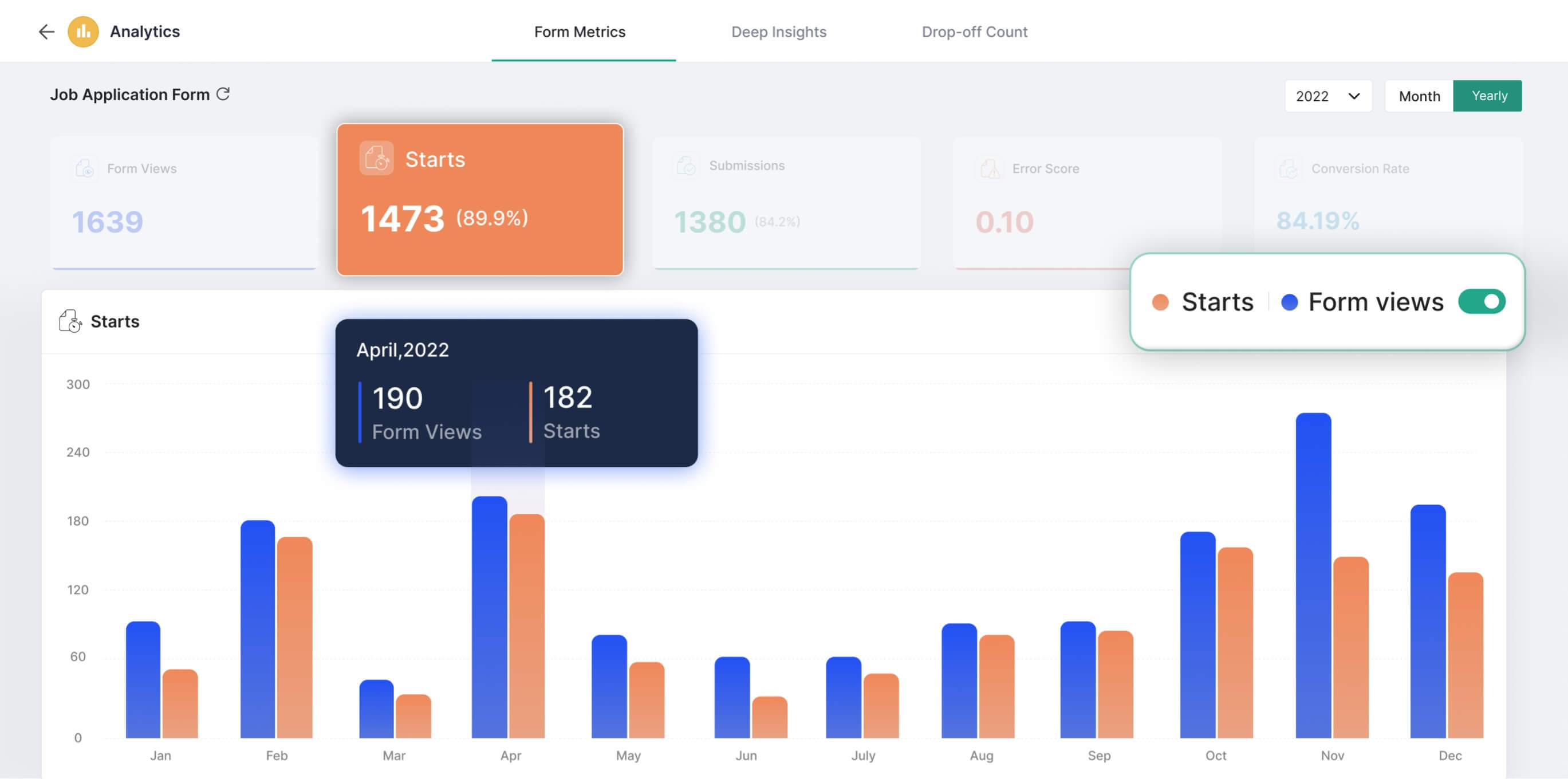Click the blue November Form views bar

tap(1313, 575)
